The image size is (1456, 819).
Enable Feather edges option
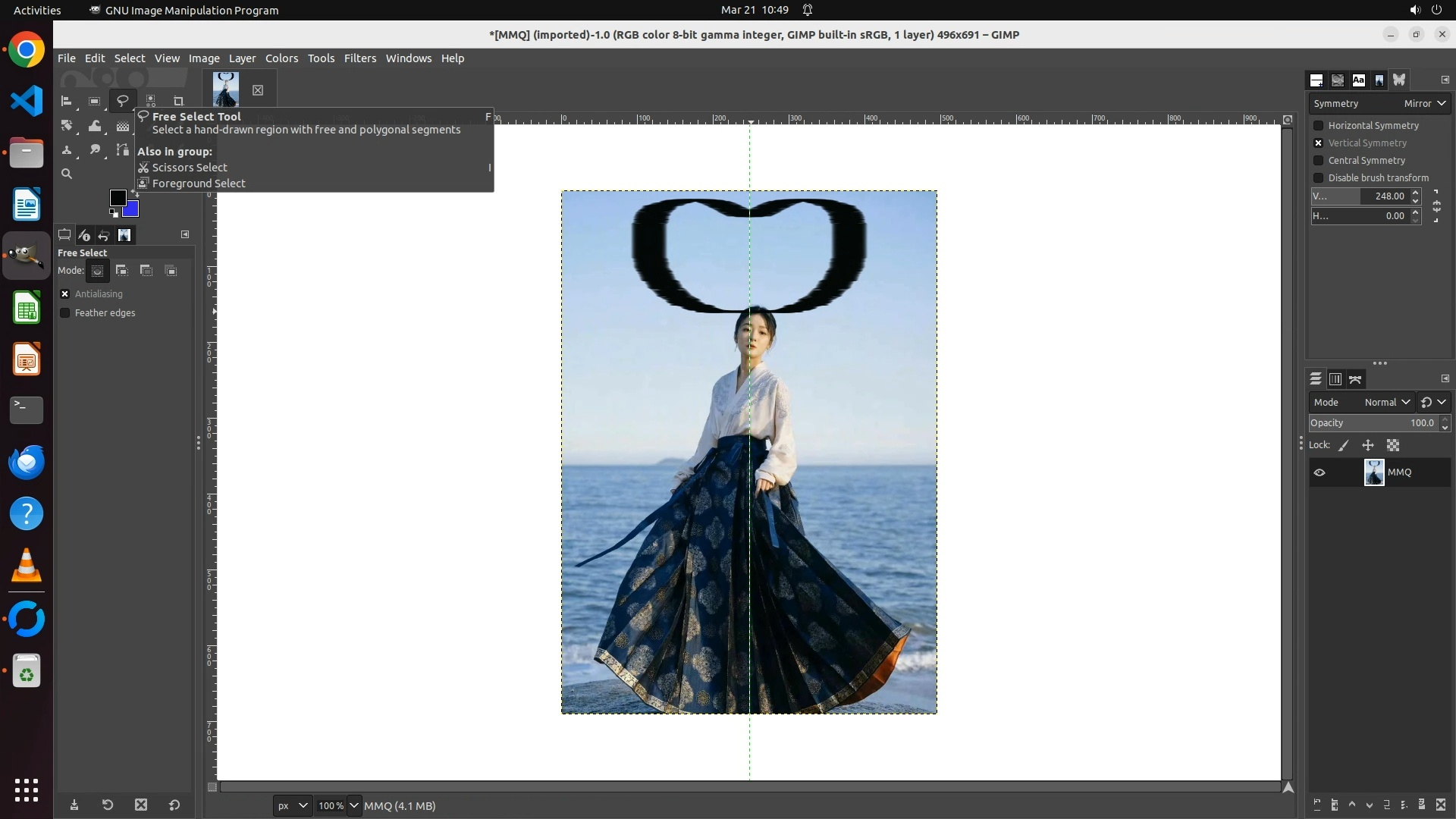(x=65, y=312)
